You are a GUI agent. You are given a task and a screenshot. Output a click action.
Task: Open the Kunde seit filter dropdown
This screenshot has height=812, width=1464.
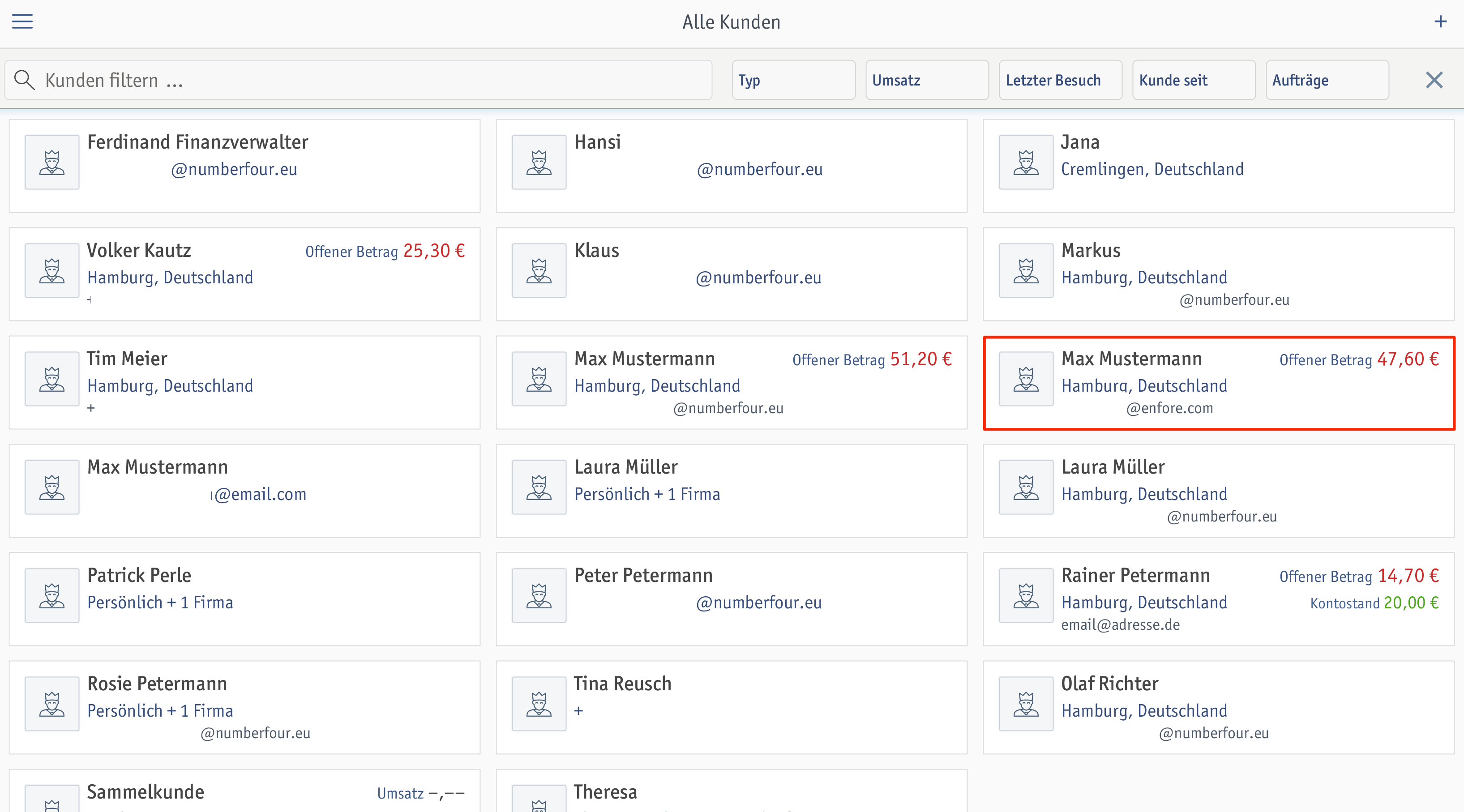click(x=1194, y=80)
